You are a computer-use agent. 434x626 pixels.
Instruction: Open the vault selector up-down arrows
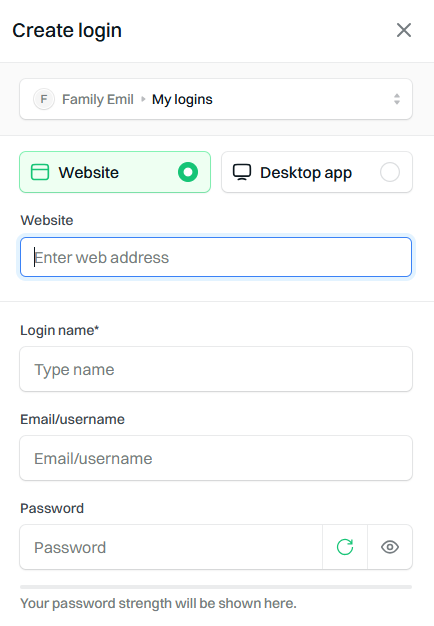(396, 99)
